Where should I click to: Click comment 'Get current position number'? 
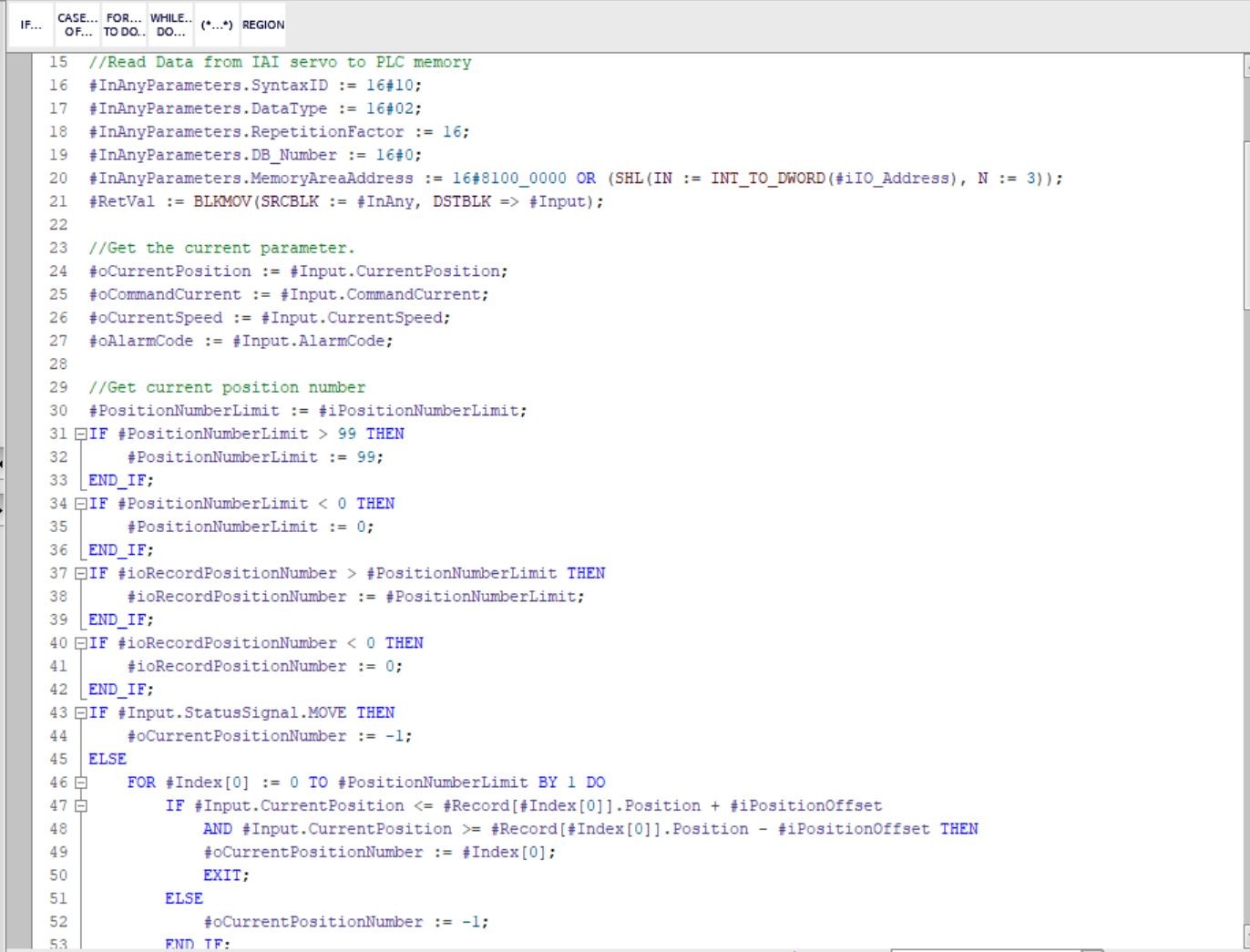coord(227,387)
